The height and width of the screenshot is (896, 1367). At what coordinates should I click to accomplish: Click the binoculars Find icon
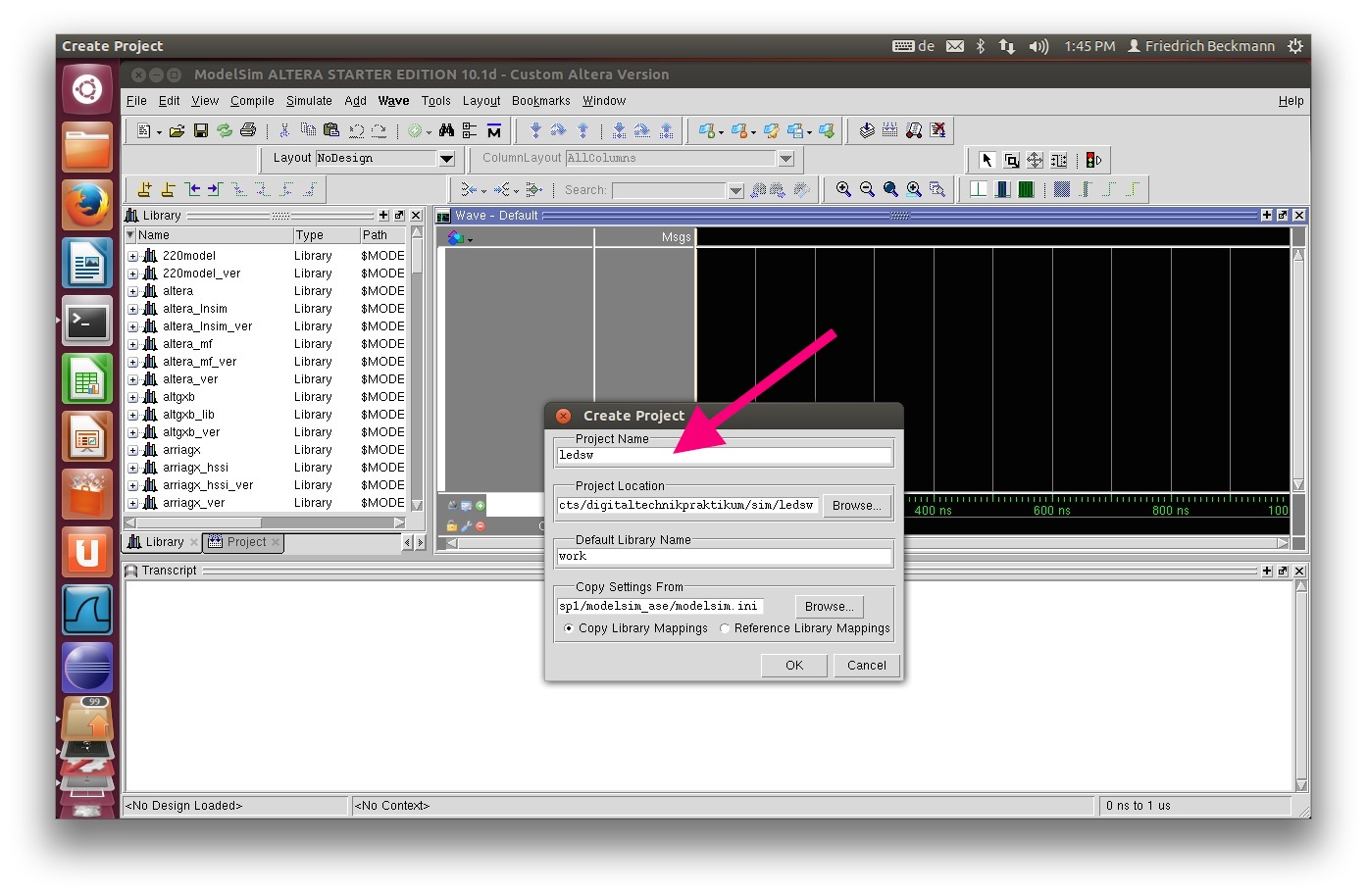[446, 130]
